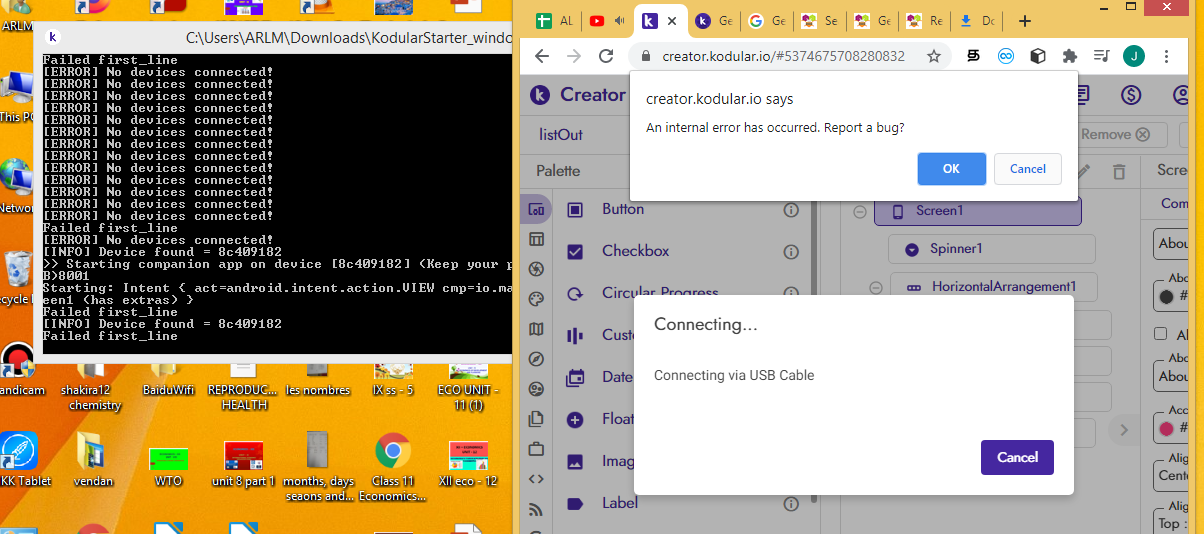Collapse Screen1 in component tree

click(860, 211)
